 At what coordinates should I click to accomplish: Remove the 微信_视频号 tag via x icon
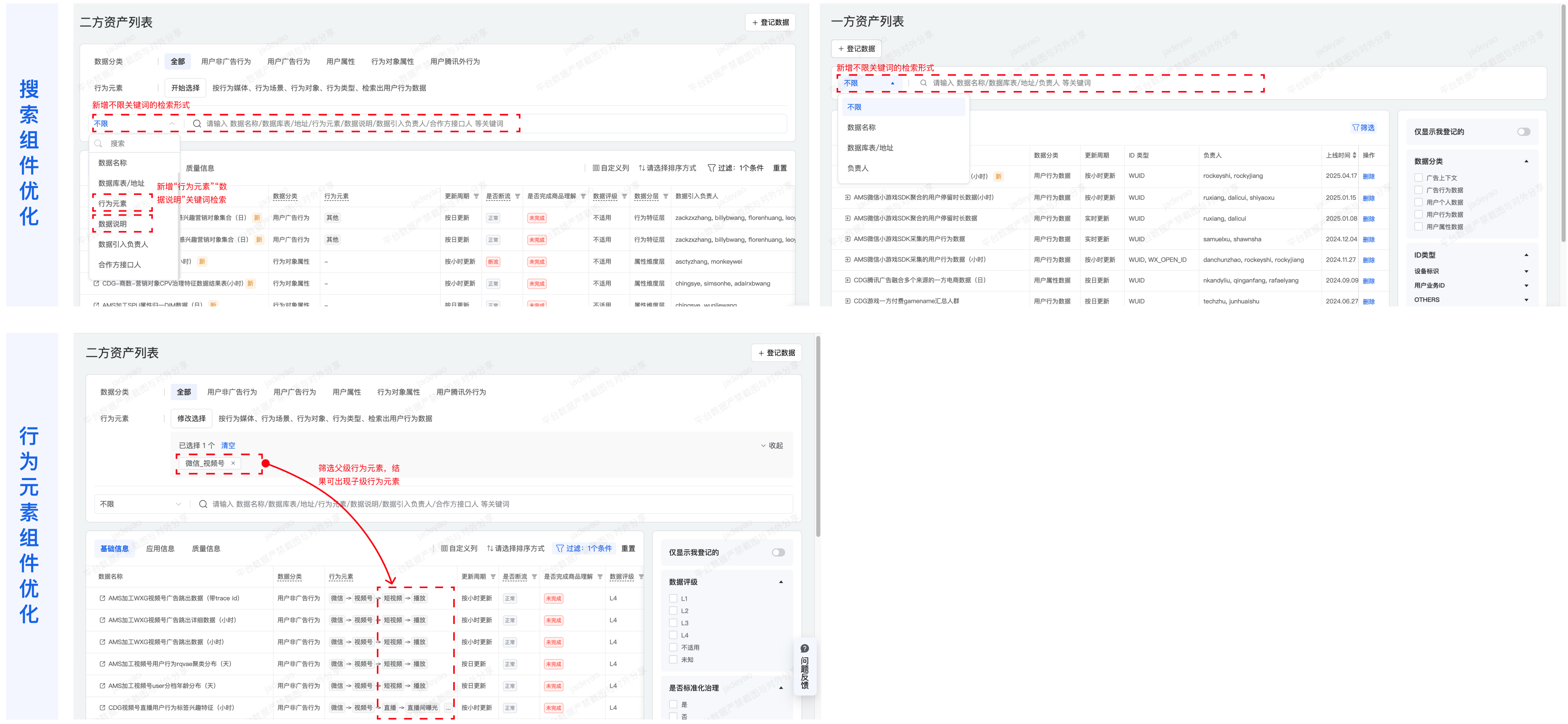click(x=233, y=464)
